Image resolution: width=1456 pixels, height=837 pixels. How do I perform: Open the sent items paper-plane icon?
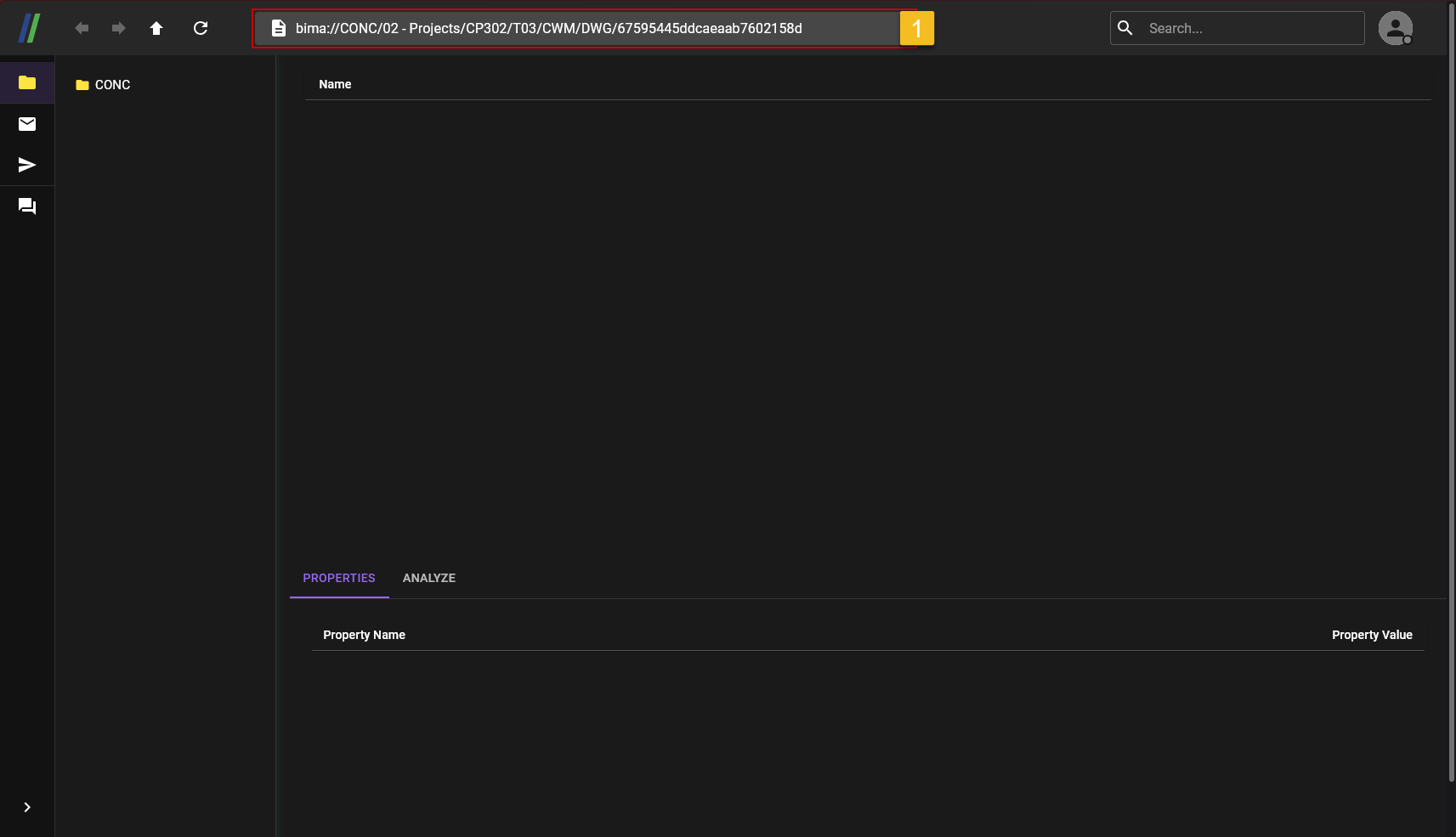[x=27, y=165]
